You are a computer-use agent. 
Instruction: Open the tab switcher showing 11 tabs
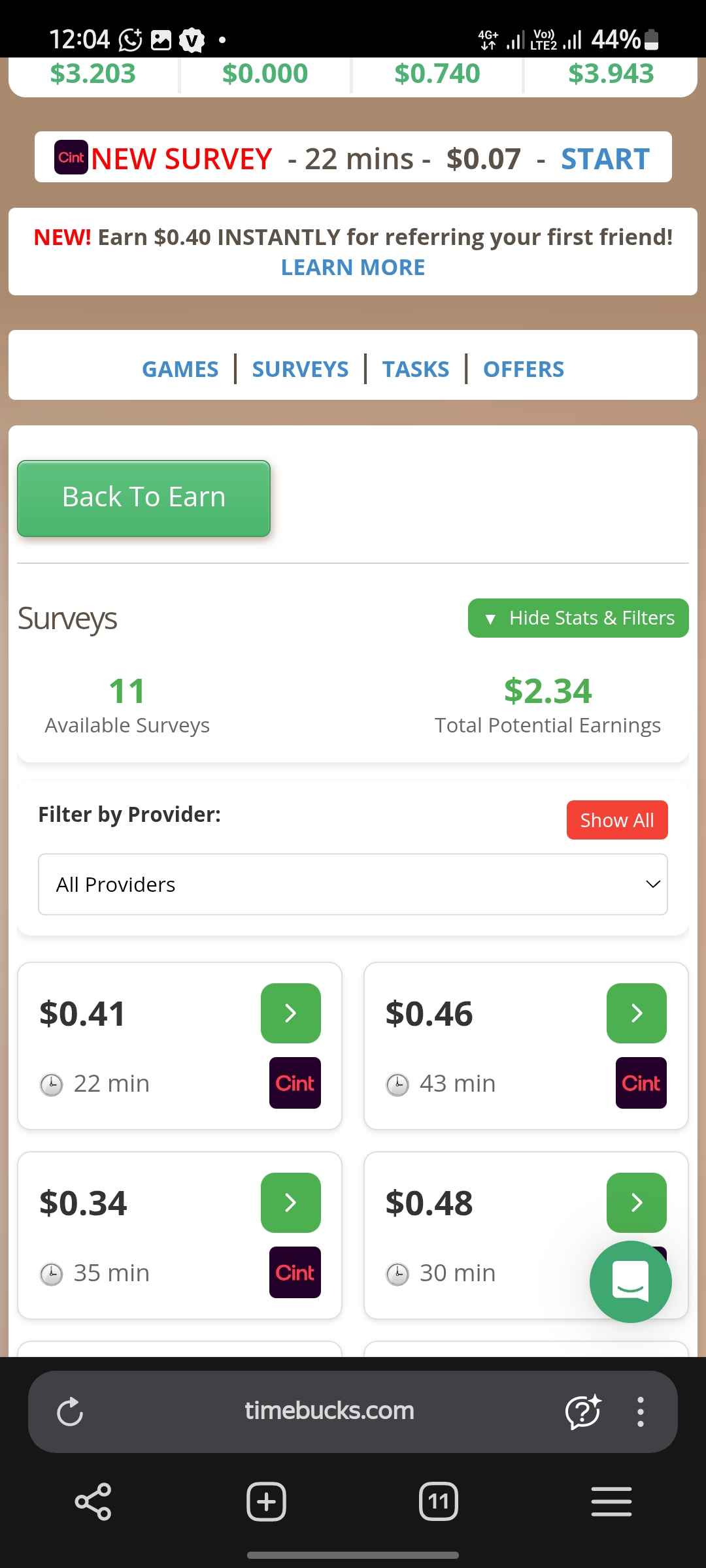click(438, 1501)
